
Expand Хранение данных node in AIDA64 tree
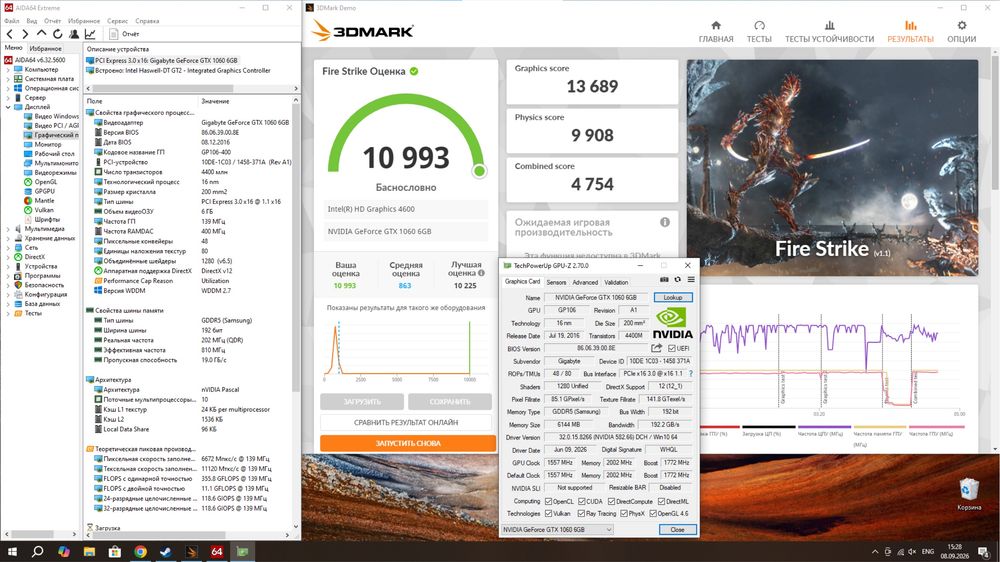point(8,238)
